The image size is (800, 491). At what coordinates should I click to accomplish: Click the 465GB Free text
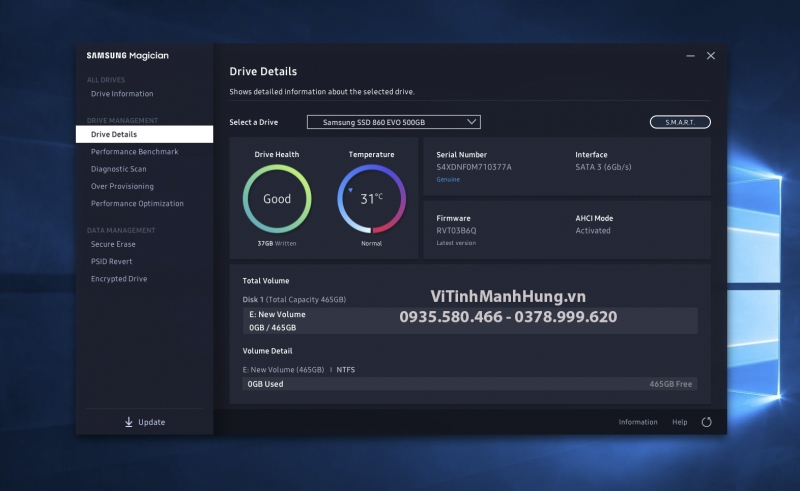[670, 384]
